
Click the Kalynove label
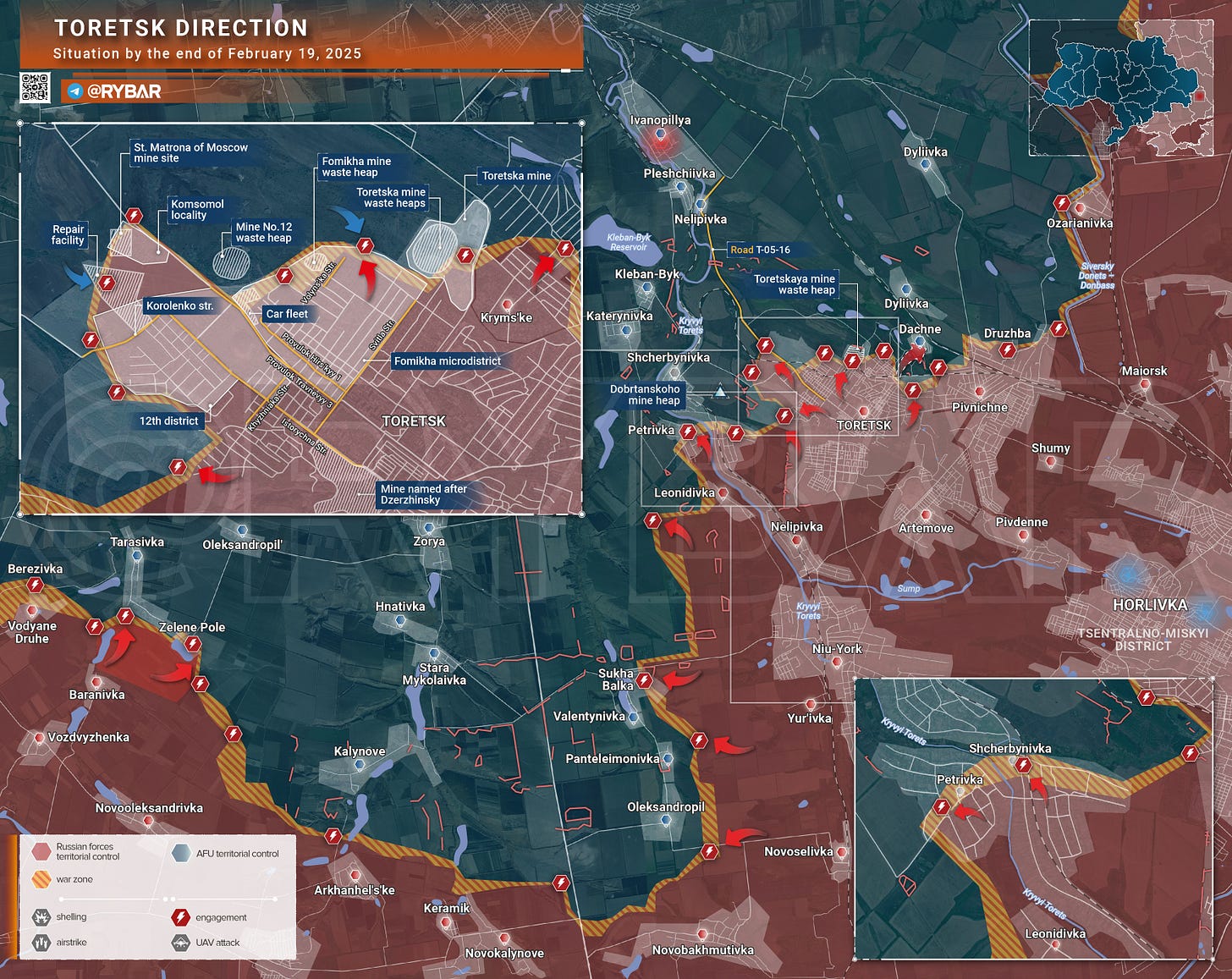pyautogui.click(x=360, y=751)
